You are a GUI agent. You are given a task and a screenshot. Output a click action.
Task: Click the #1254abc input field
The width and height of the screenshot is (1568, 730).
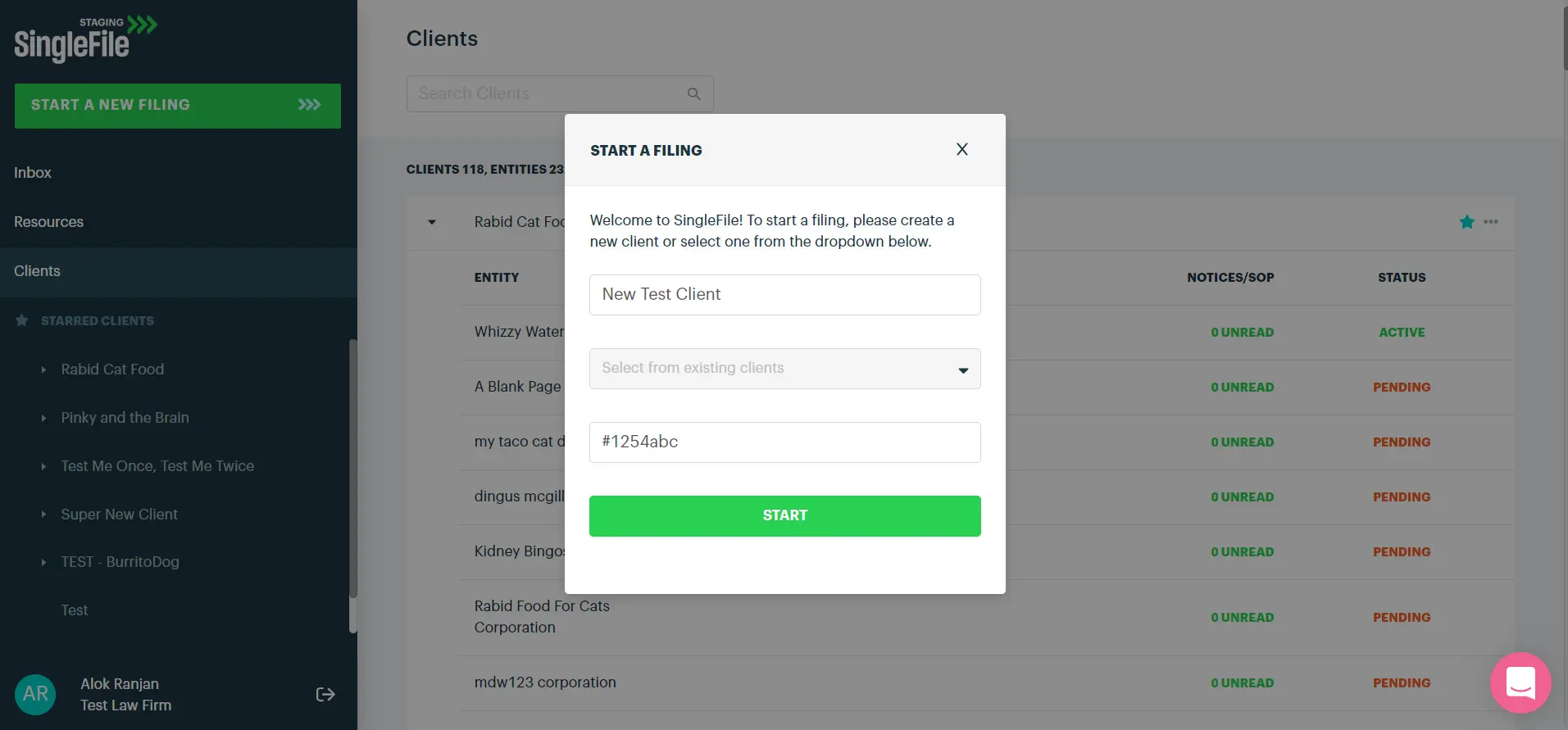click(784, 442)
